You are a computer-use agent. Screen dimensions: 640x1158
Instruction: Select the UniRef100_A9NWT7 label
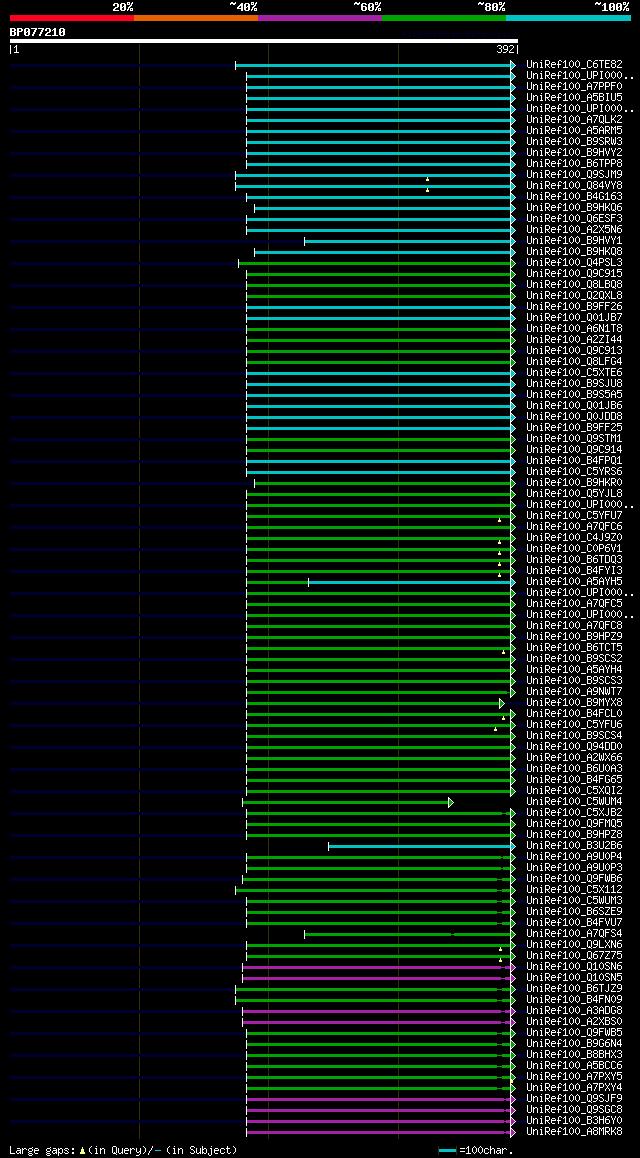coord(574,692)
